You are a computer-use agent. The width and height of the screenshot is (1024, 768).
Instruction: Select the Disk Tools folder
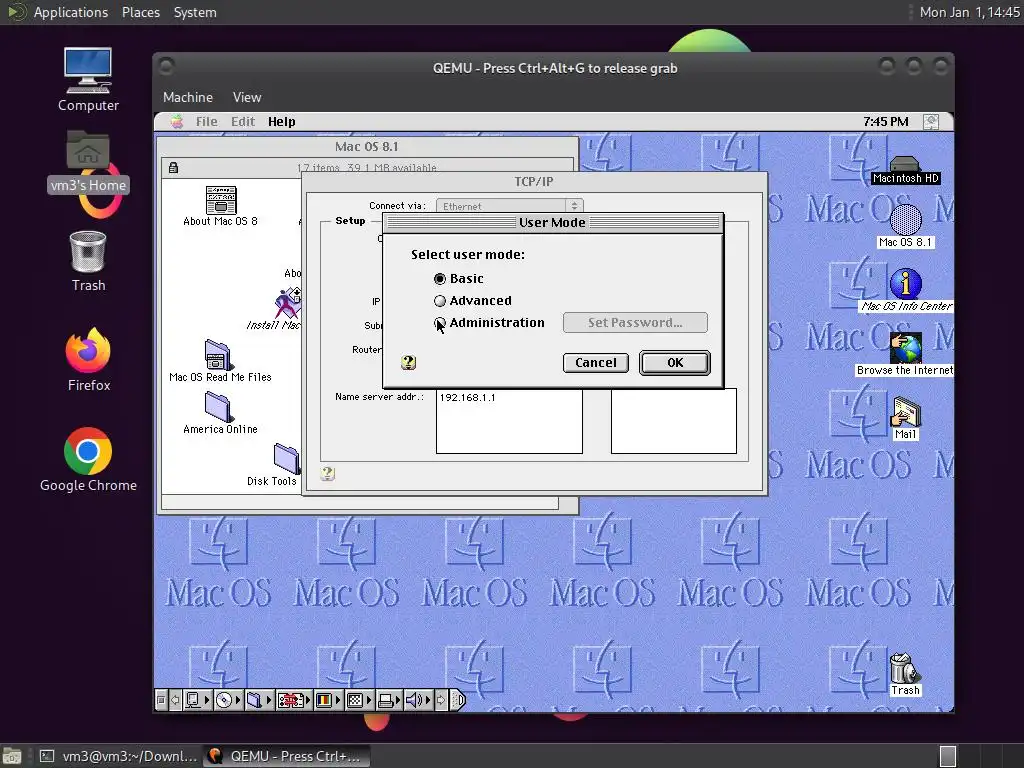[286, 465]
